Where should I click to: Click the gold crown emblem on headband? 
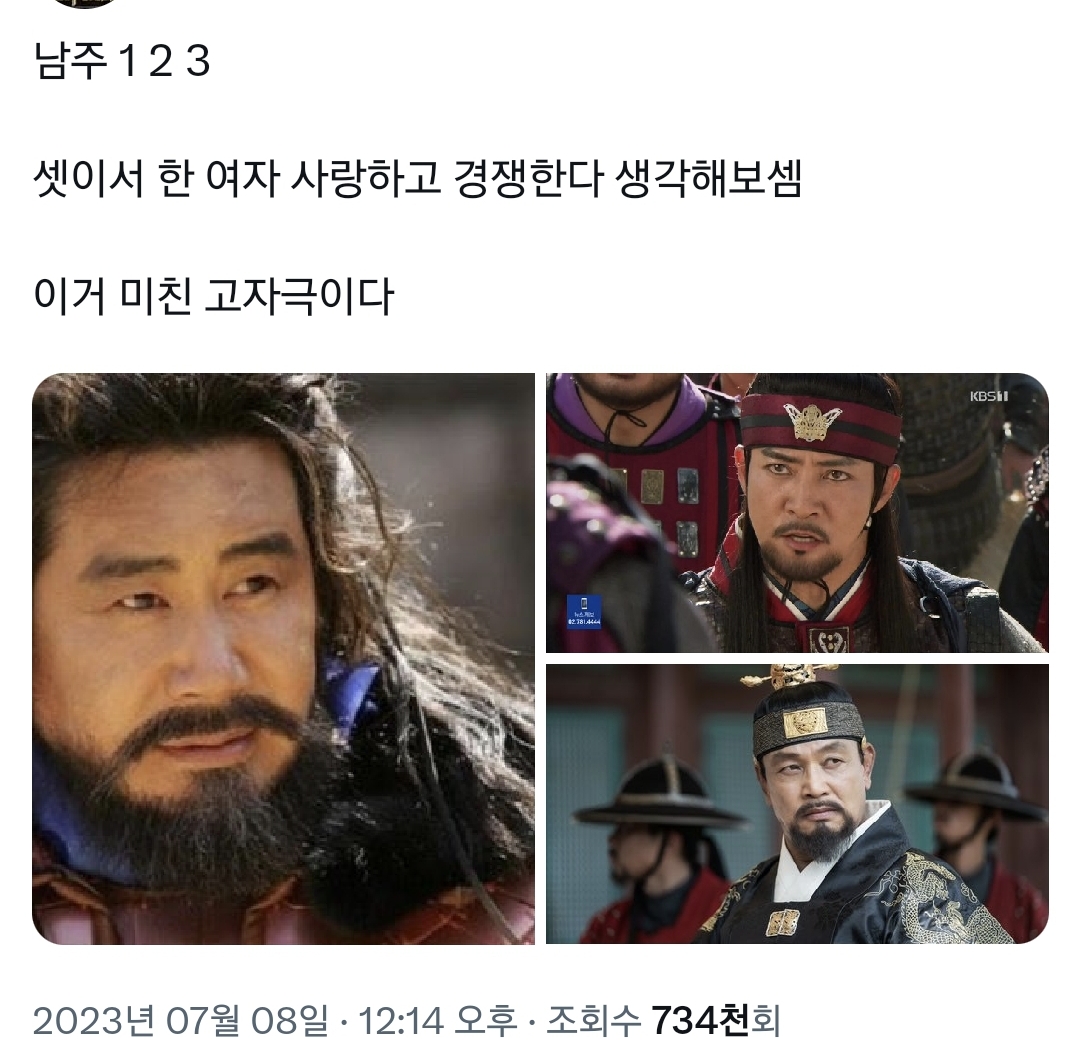point(813,419)
